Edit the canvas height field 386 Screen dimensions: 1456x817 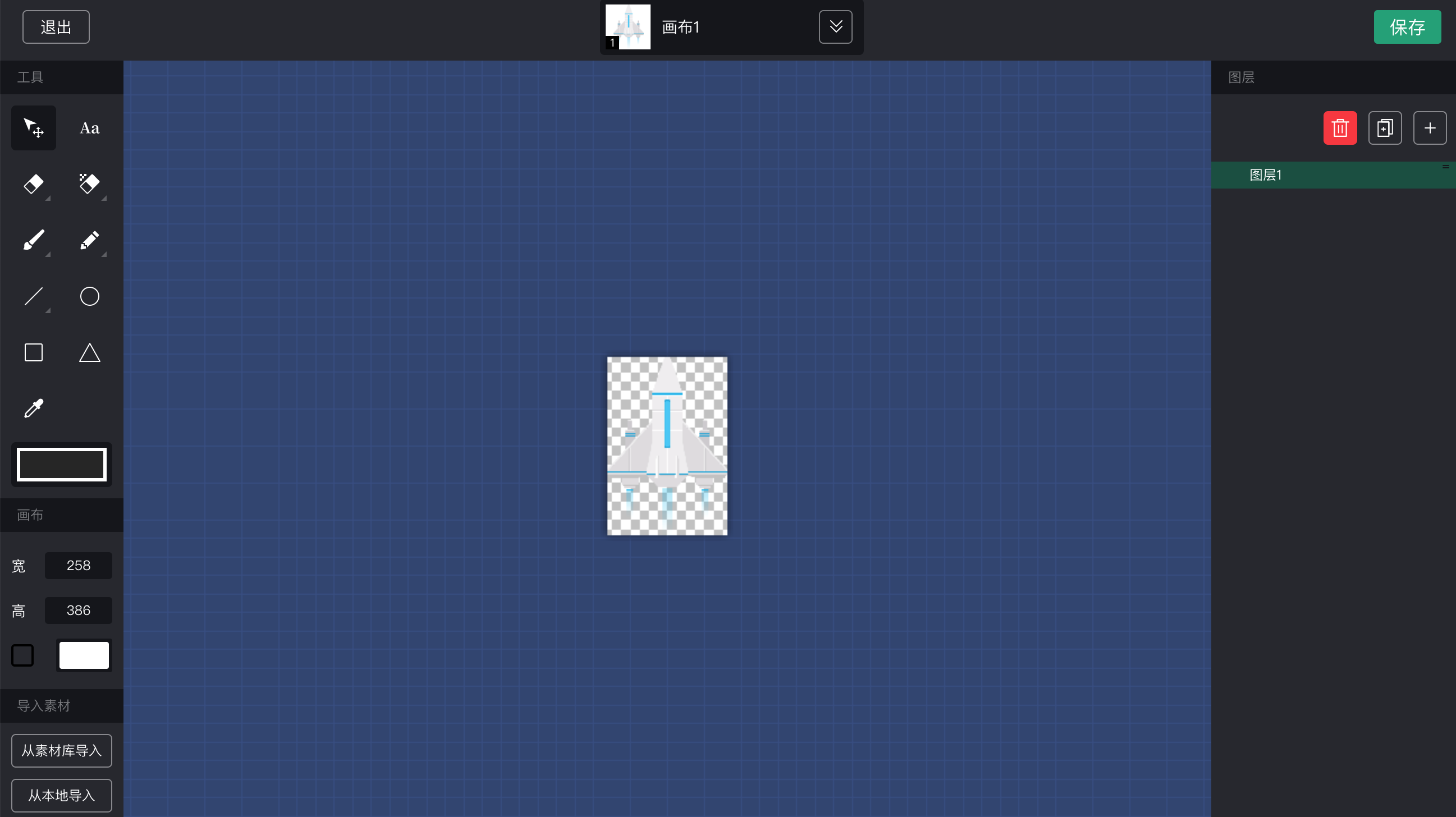[x=79, y=610]
